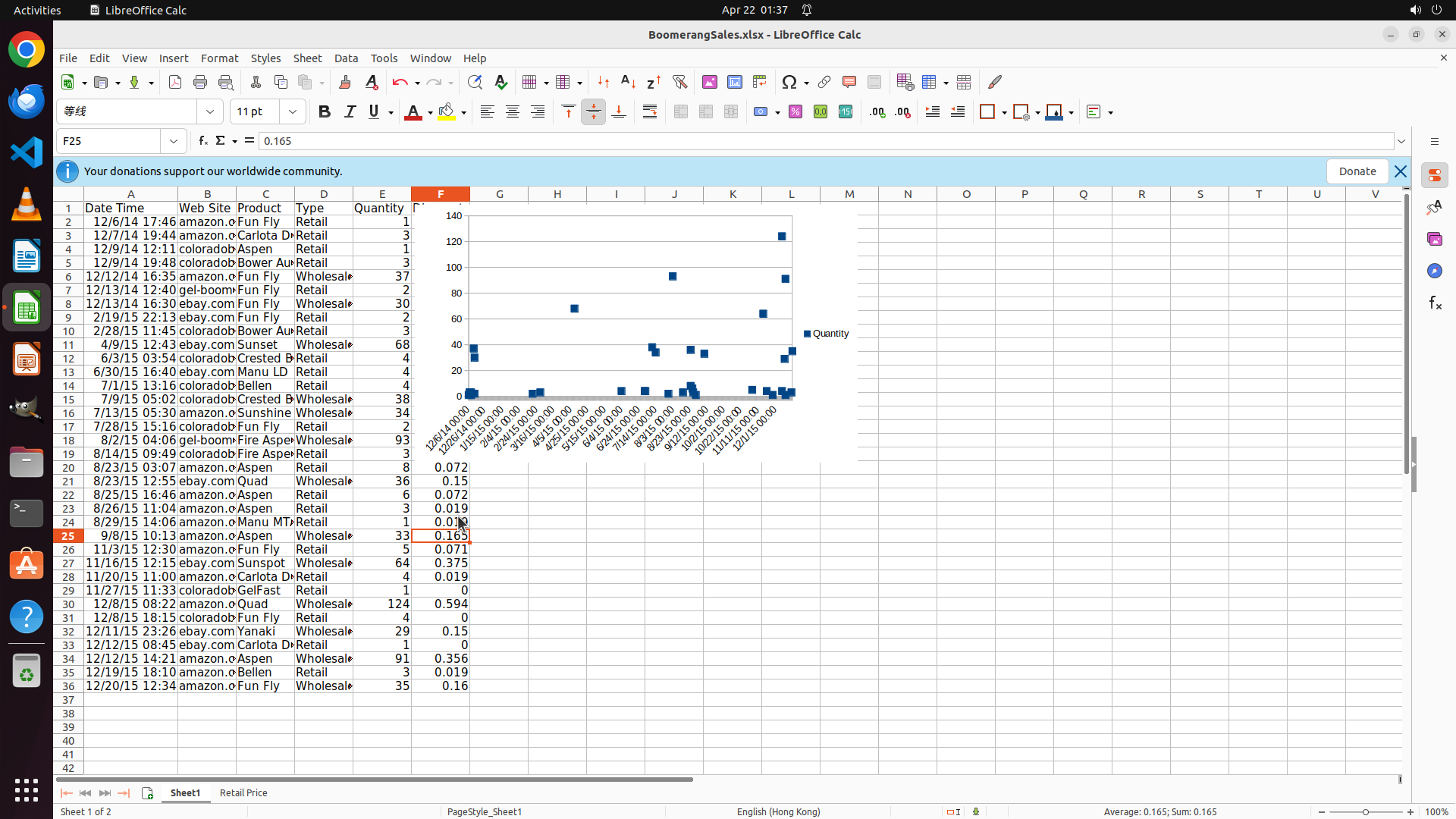Switch to the Retail Price sheet tab
Viewport: 1456px width, 819px height.
point(243,792)
